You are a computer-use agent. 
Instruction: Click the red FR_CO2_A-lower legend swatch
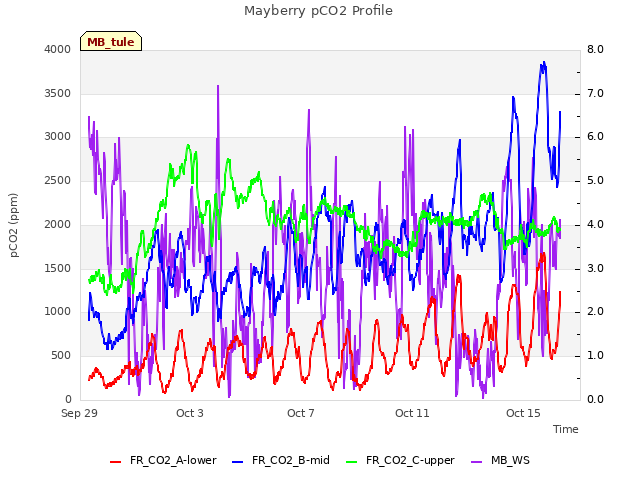pos(116,462)
